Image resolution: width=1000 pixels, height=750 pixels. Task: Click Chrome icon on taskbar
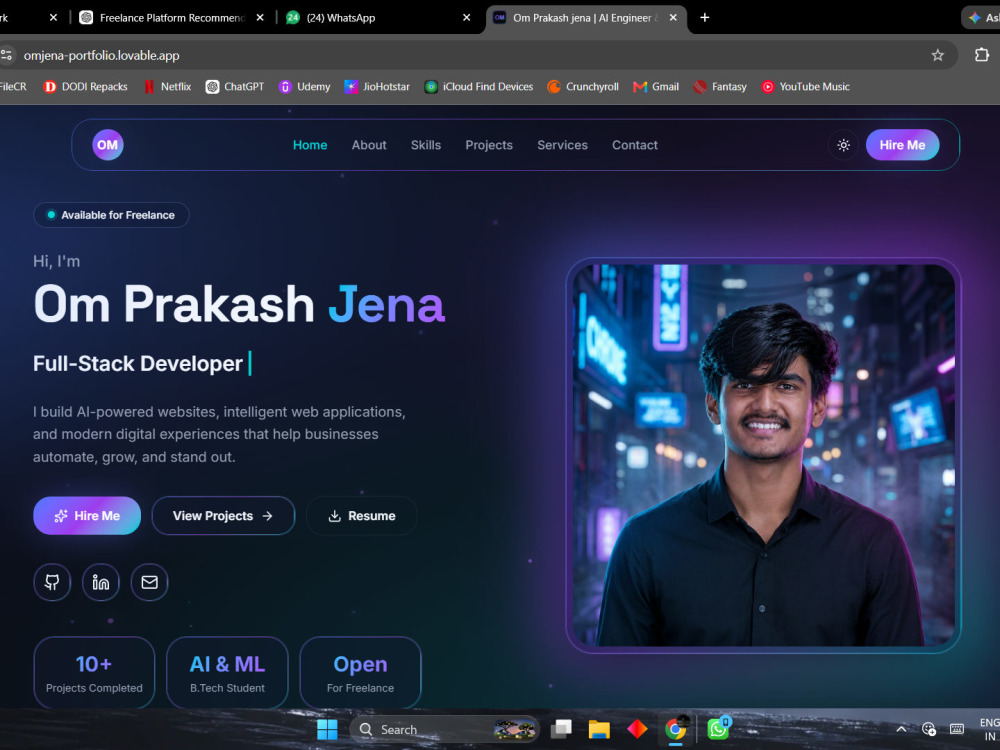point(675,729)
